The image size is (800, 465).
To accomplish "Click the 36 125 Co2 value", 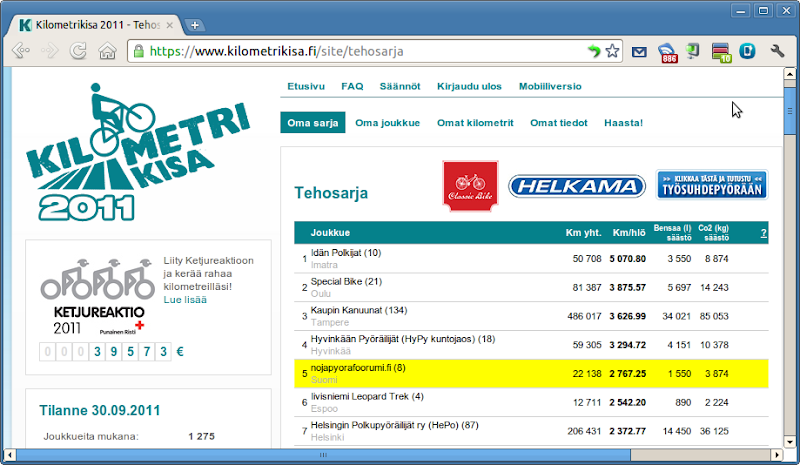I will click(x=714, y=431).
